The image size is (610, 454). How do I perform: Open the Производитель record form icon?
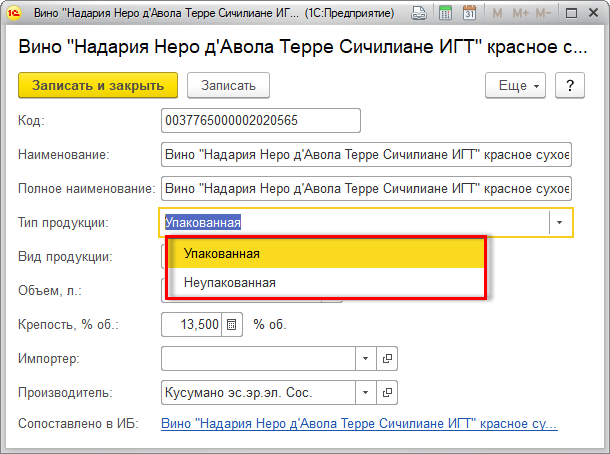[388, 392]
